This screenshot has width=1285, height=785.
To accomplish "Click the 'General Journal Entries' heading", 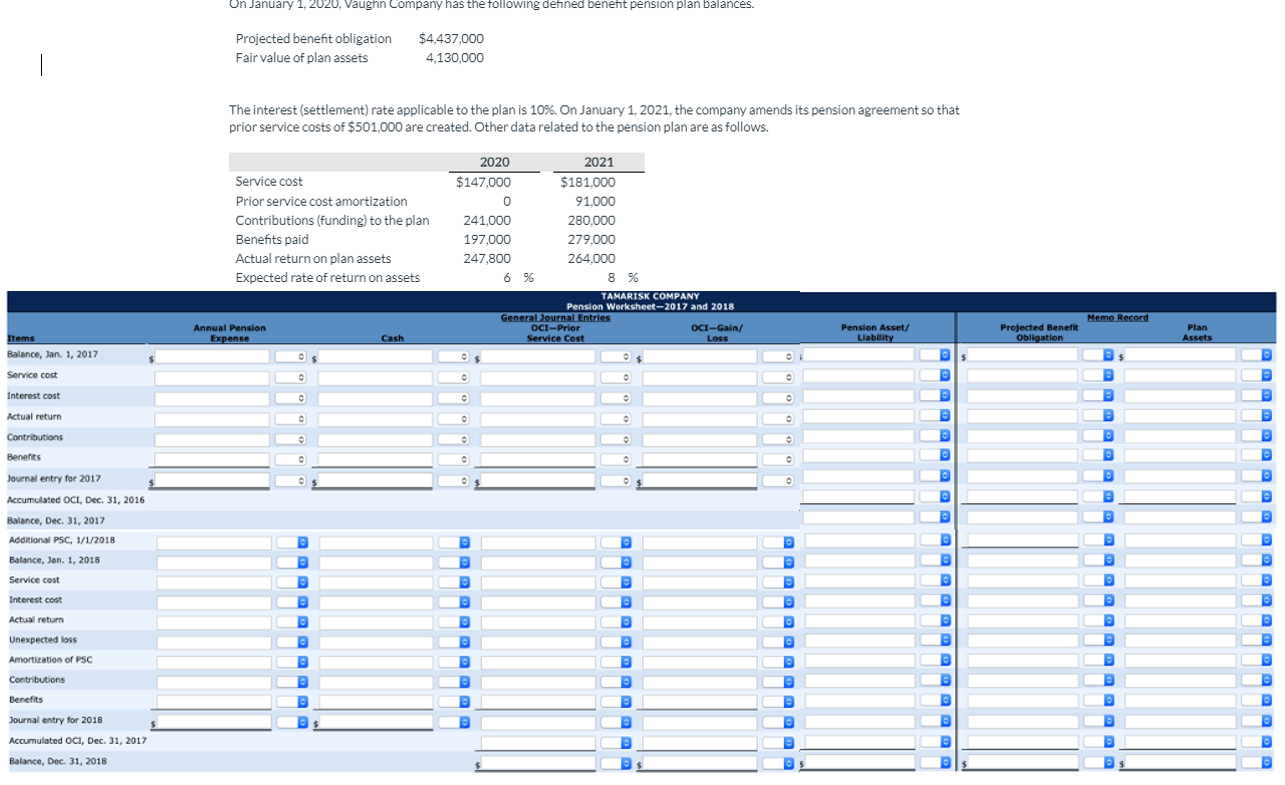I will (556, 317).
